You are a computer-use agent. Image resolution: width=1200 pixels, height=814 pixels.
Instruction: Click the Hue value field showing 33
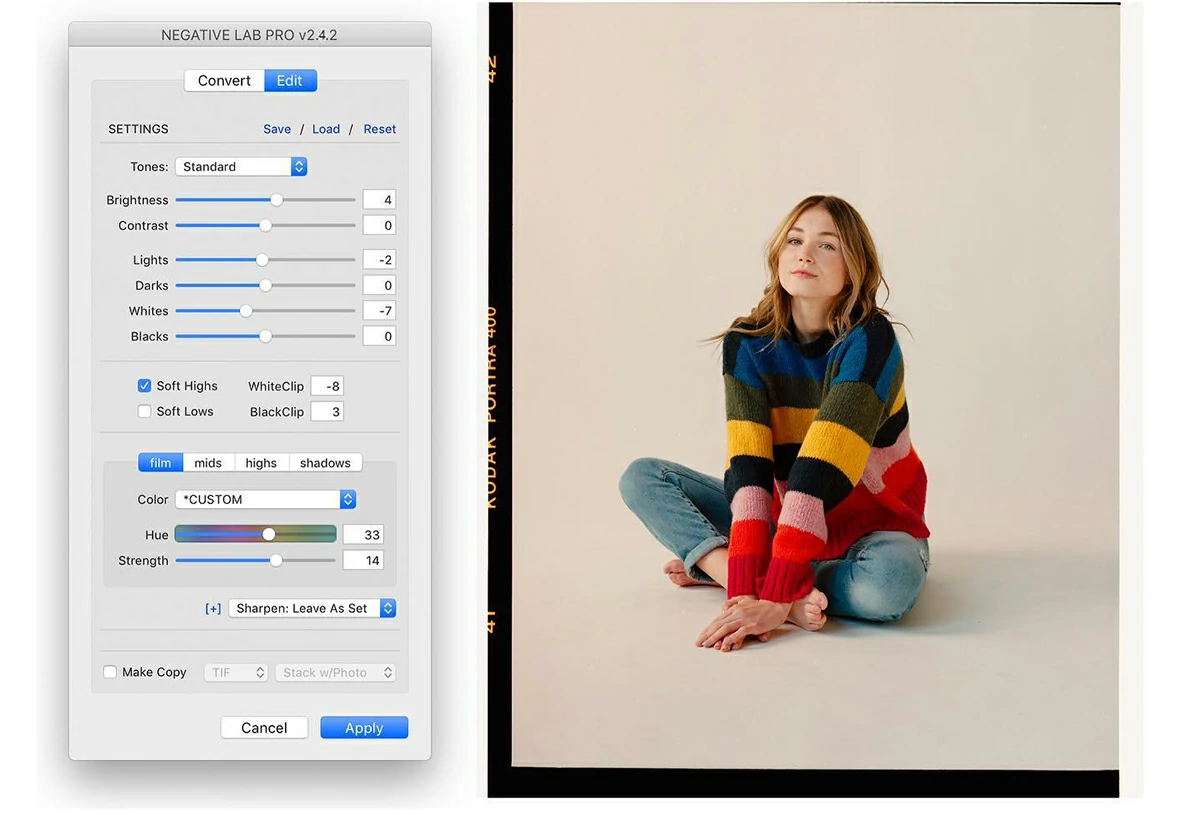point(363,535)
